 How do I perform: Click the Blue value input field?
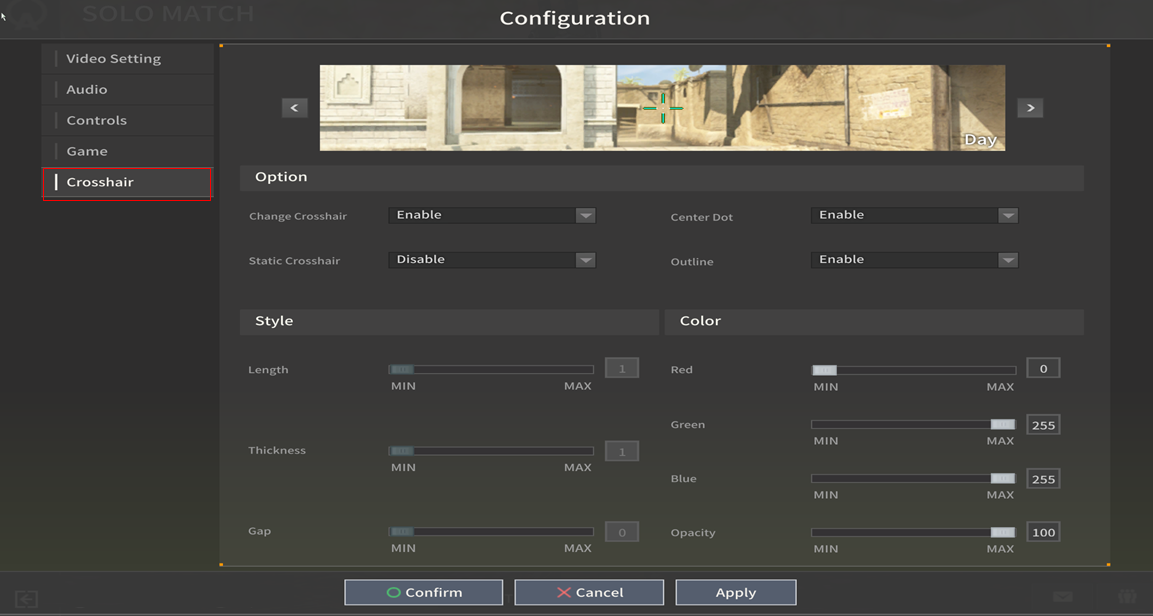point(1043,479)
